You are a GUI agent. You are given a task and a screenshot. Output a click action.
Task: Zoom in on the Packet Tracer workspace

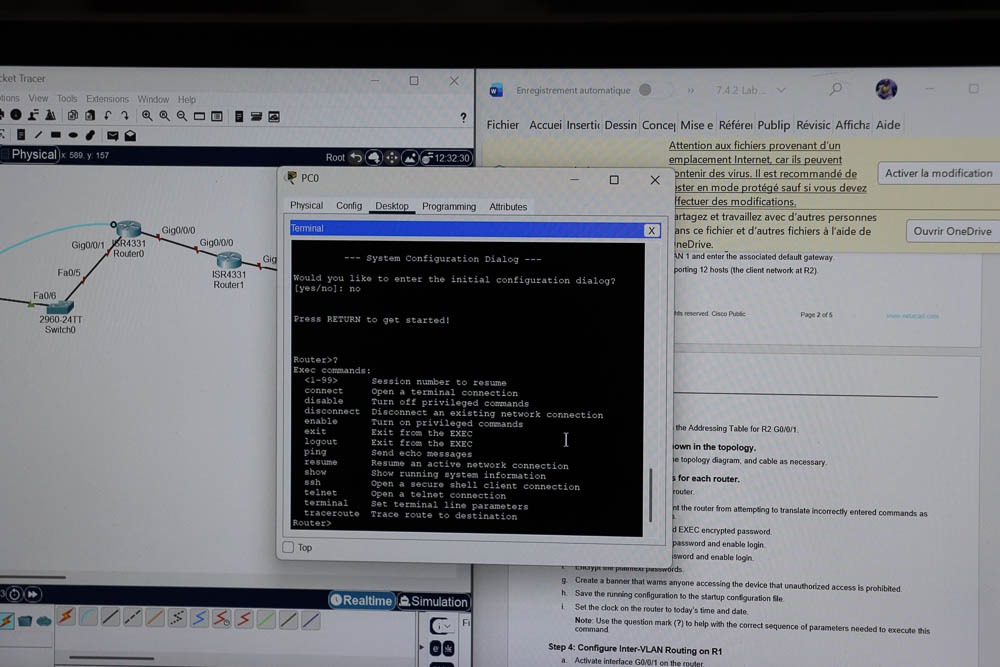coord(147,116)
